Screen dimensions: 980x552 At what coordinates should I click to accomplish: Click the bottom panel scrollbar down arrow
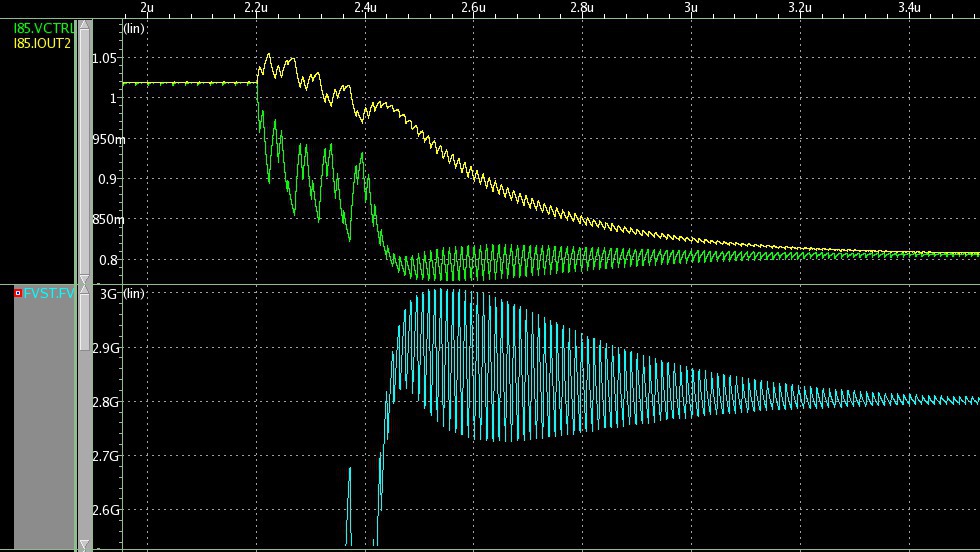84,544
